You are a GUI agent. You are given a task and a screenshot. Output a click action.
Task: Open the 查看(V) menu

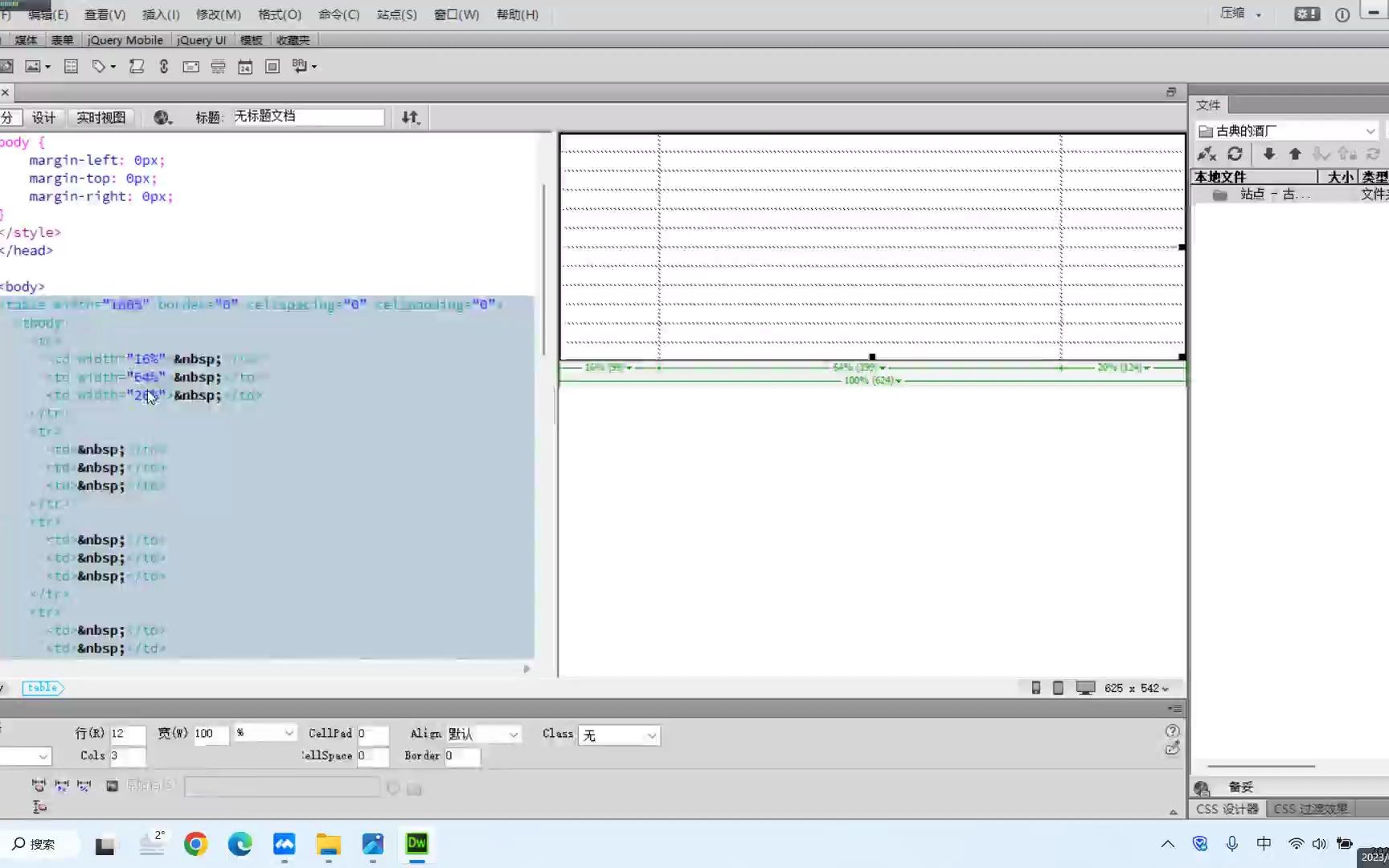click(x=105, y=14)
